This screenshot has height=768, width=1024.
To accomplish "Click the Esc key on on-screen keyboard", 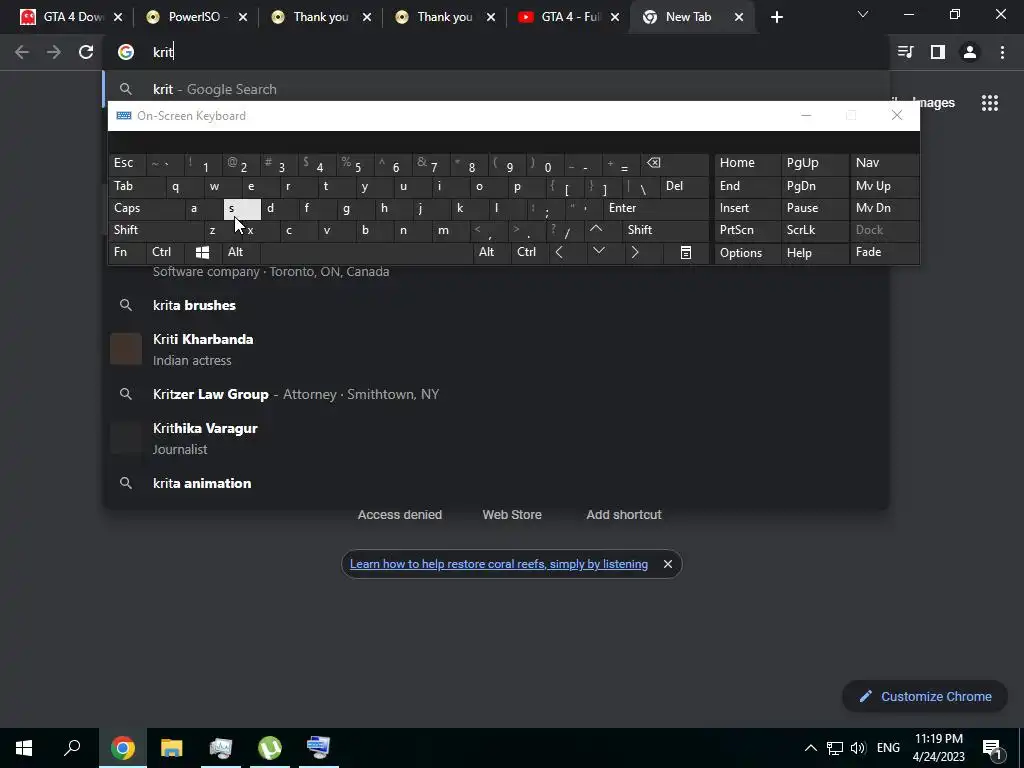I will 127,163.
